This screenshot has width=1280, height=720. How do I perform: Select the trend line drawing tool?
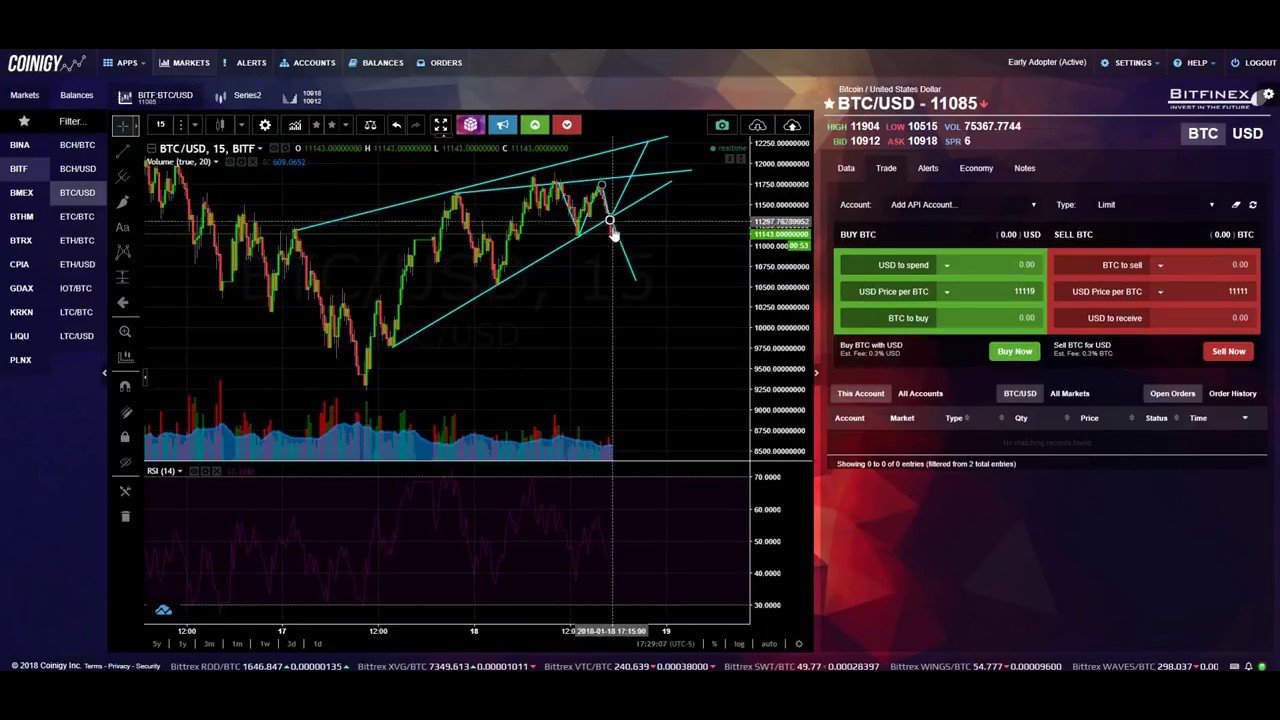point(123,151)
